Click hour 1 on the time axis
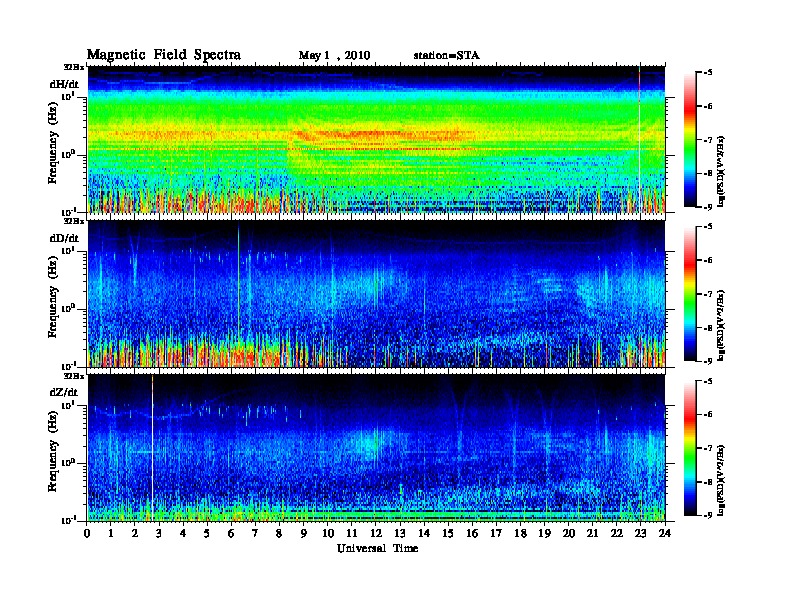 coord(111,534)
